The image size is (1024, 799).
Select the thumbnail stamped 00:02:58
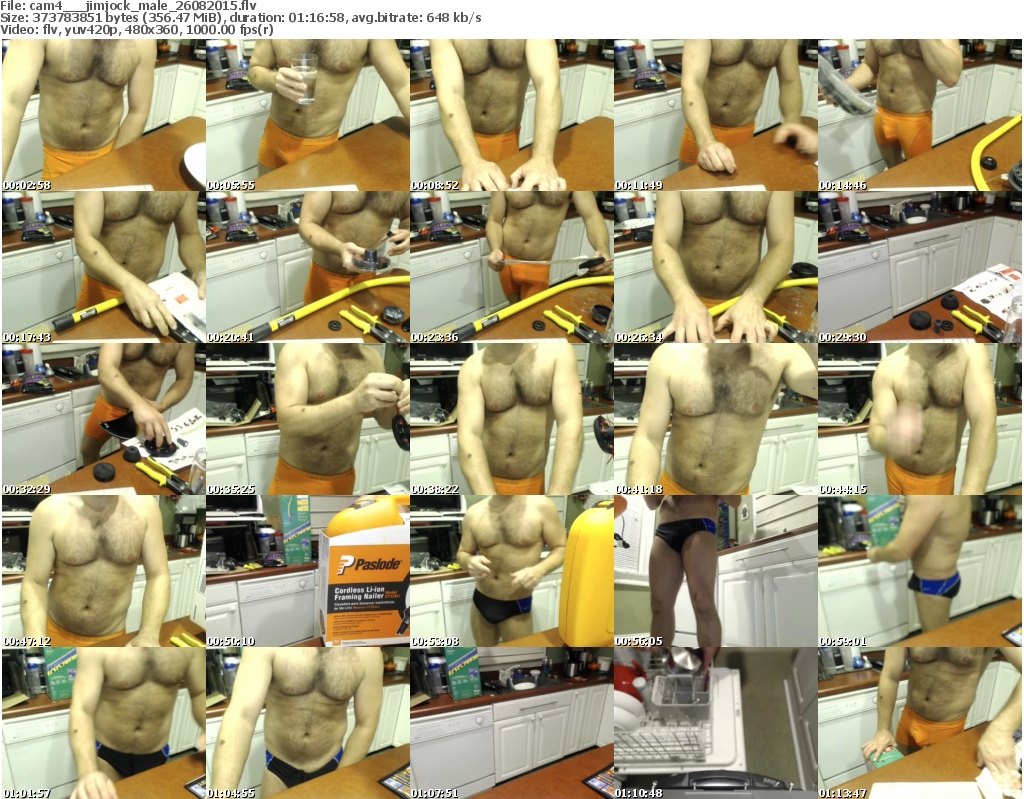(x=104, y=115)
